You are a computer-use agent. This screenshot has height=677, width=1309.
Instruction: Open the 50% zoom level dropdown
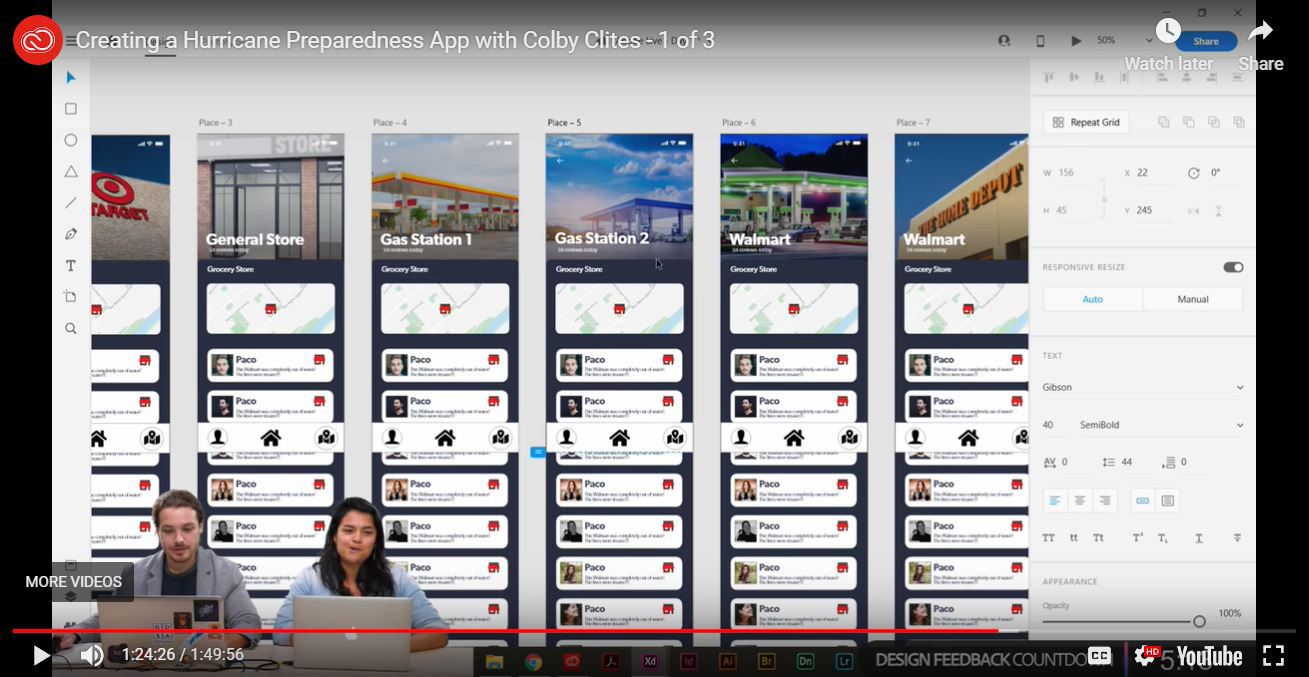tap(1123, 41)
